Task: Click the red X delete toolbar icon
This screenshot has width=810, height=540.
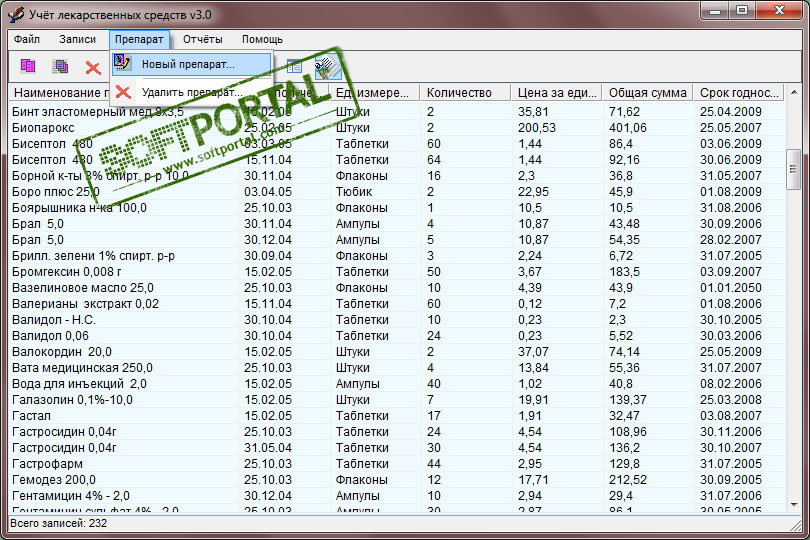Action: click(93, 67)
